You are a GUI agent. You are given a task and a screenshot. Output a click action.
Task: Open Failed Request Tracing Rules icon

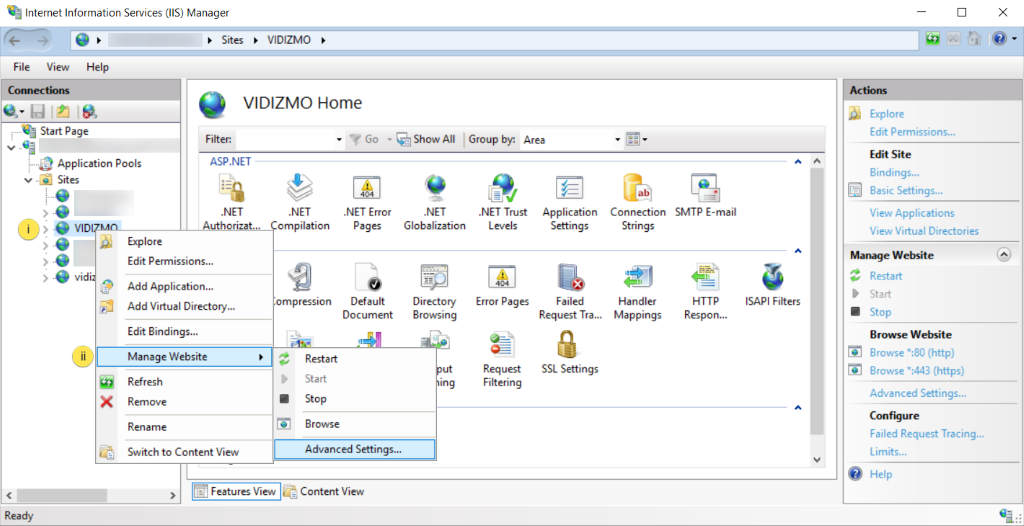569,283
